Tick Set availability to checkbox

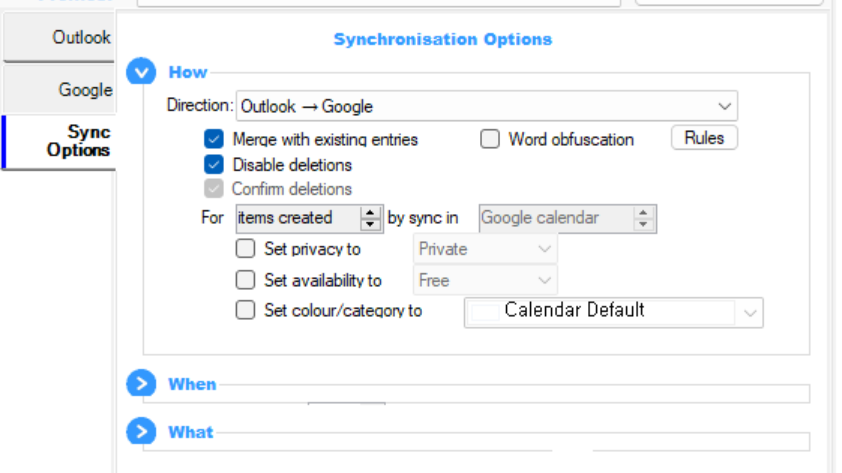245,280
